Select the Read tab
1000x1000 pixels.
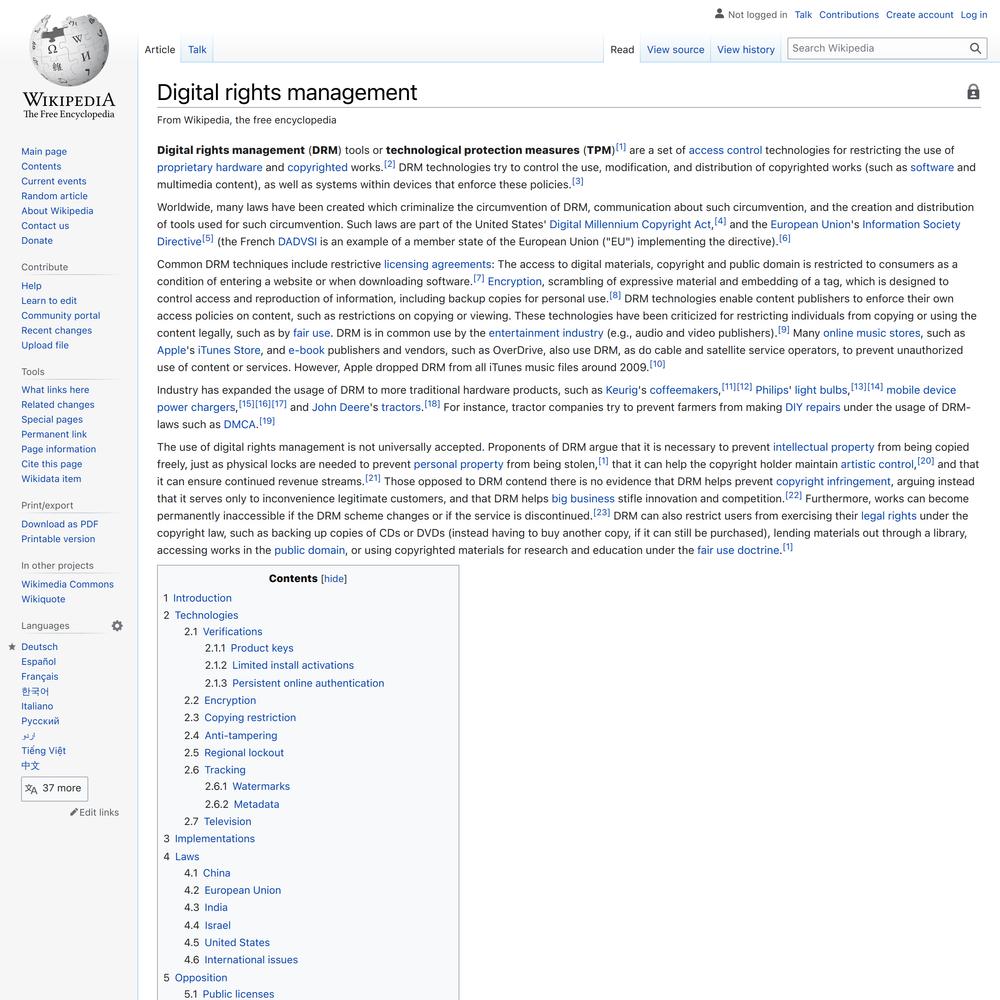[622, 50]
